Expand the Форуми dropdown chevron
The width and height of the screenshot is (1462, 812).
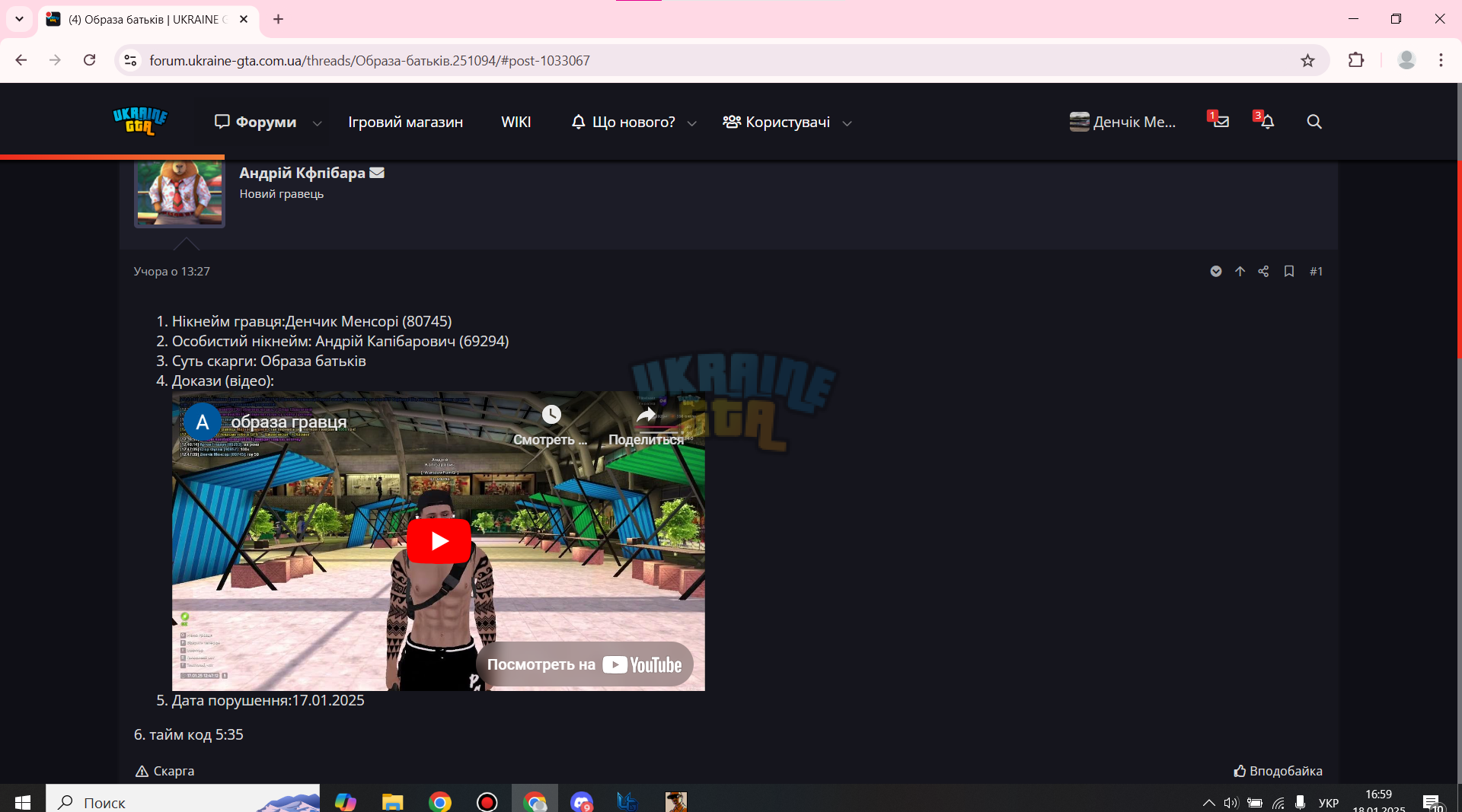318,123
